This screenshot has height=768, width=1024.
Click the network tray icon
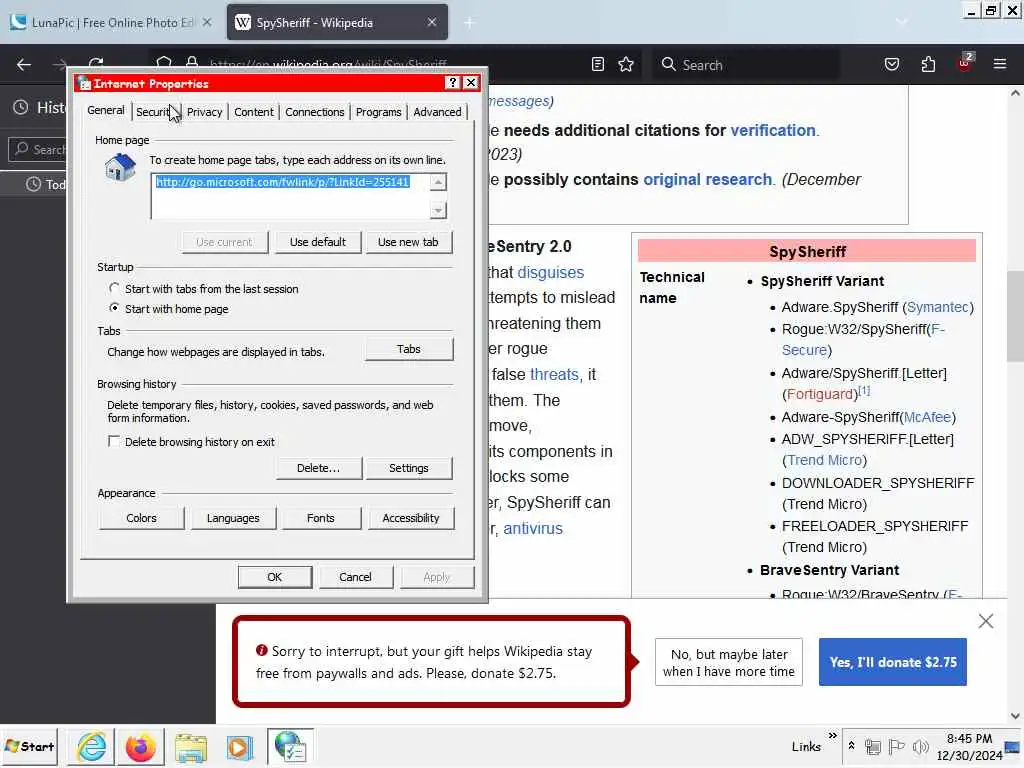pos(872,746)
